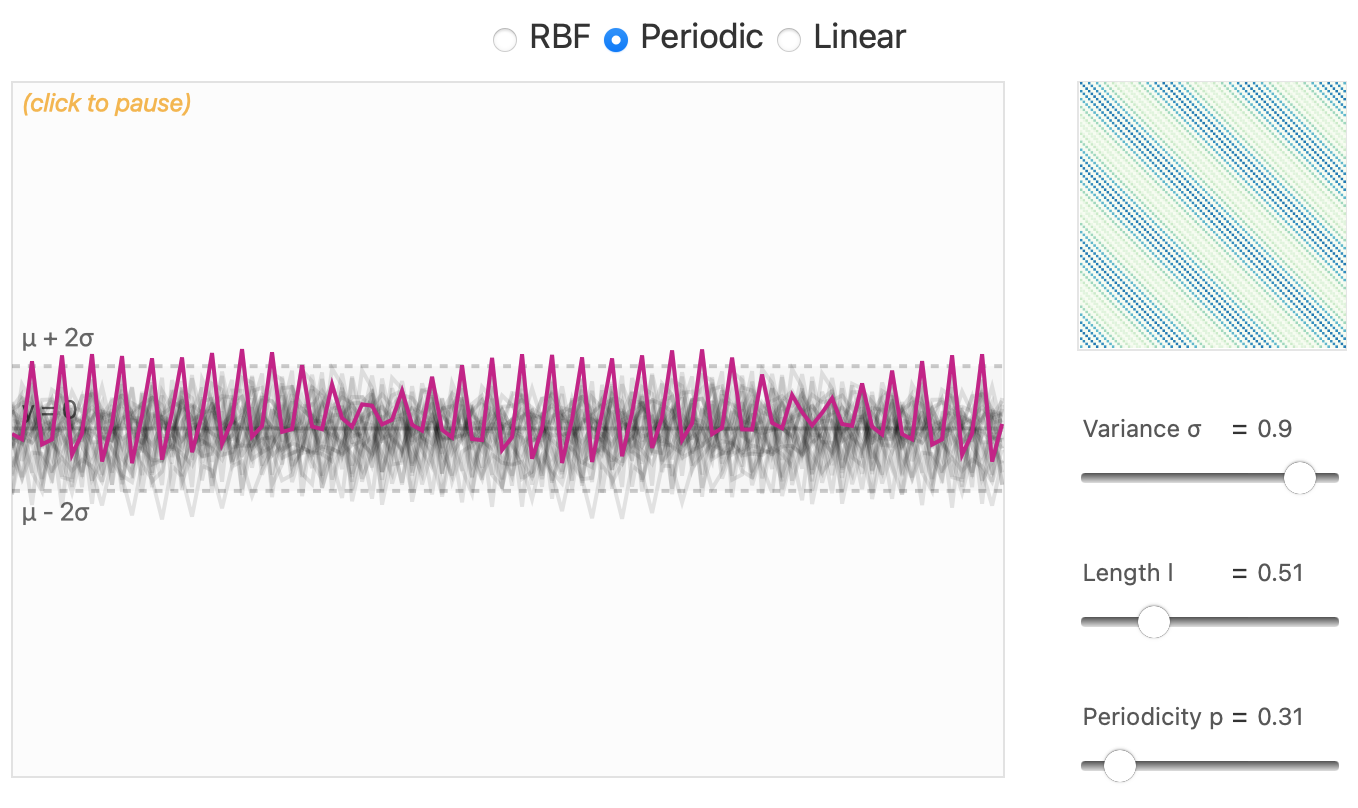Click the right end of Length slider track
Viewport: 1358px width, 808px height.
click(1334, 622)
